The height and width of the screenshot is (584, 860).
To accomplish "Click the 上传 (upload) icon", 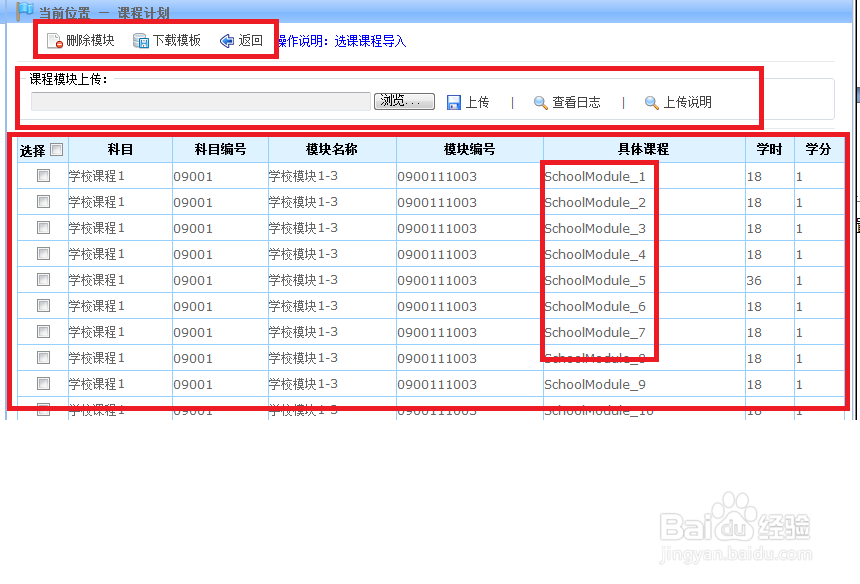I will point(457,101).
